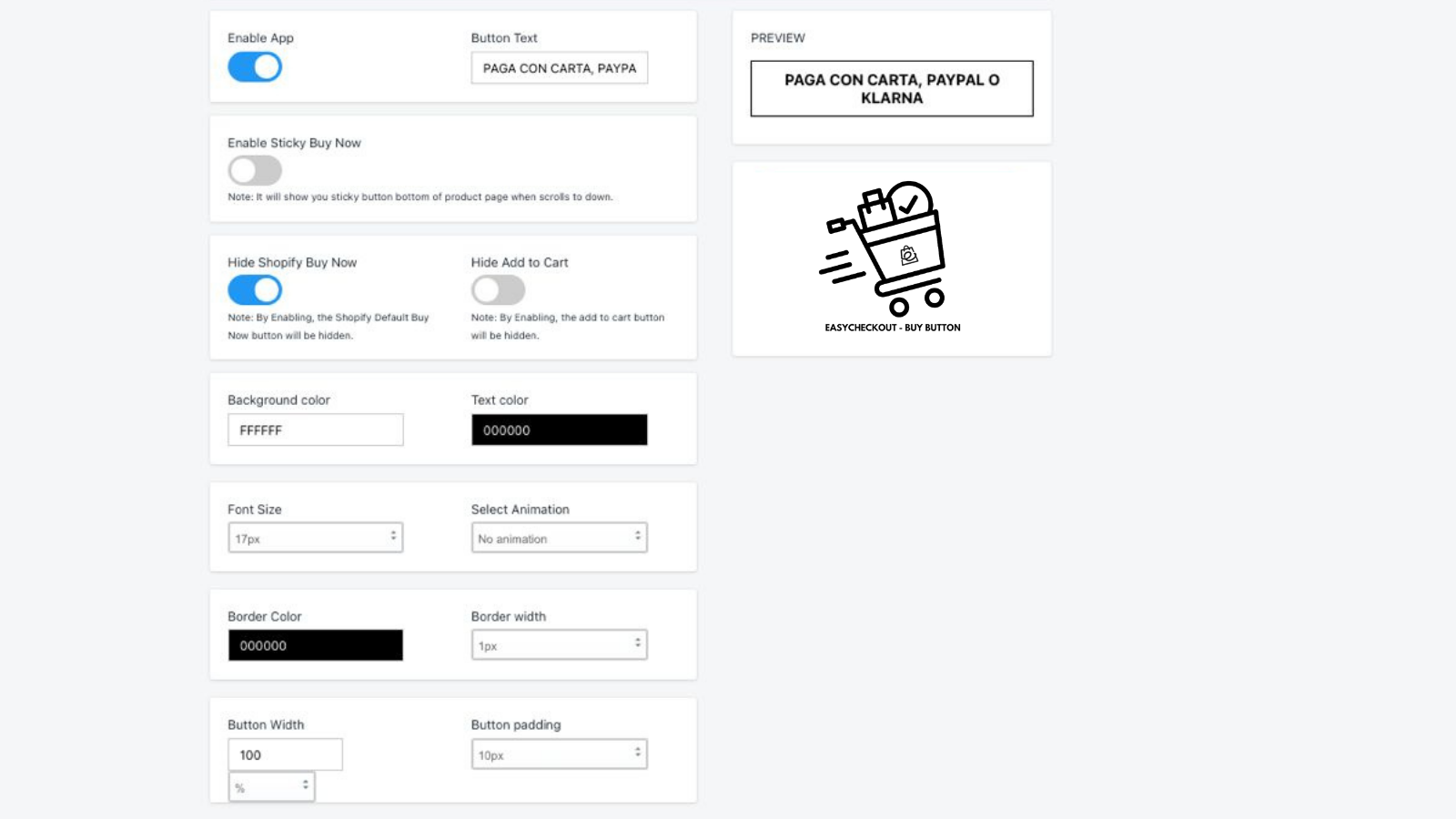Pick the white Background color swatch
1456x819 pixels.
click(315, 430)
